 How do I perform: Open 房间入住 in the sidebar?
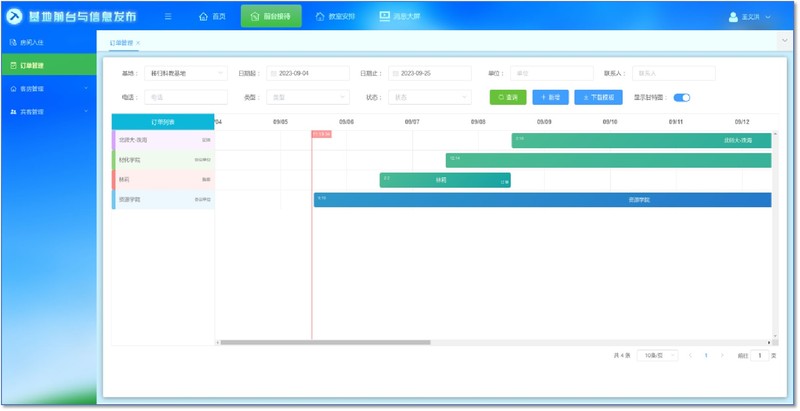click(x=48, y=42)
